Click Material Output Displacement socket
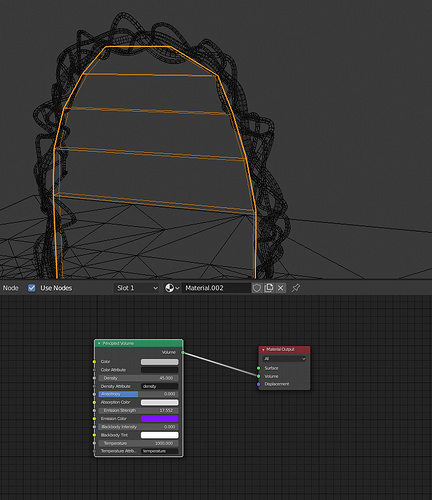This screenshot has width=432, height=500. 258,384
